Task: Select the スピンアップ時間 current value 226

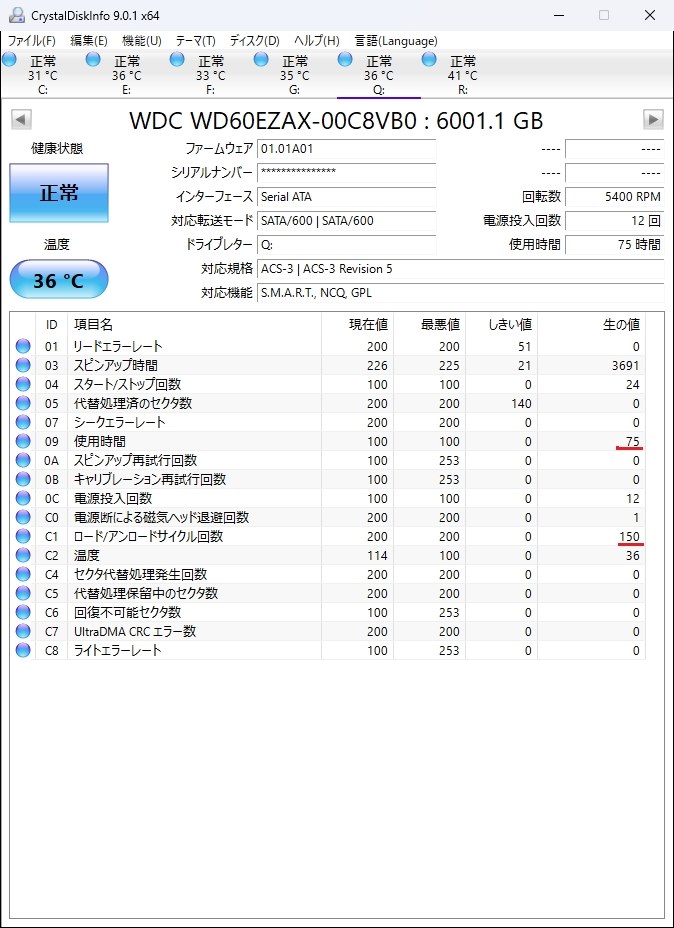Action: [x=377, y=366]
